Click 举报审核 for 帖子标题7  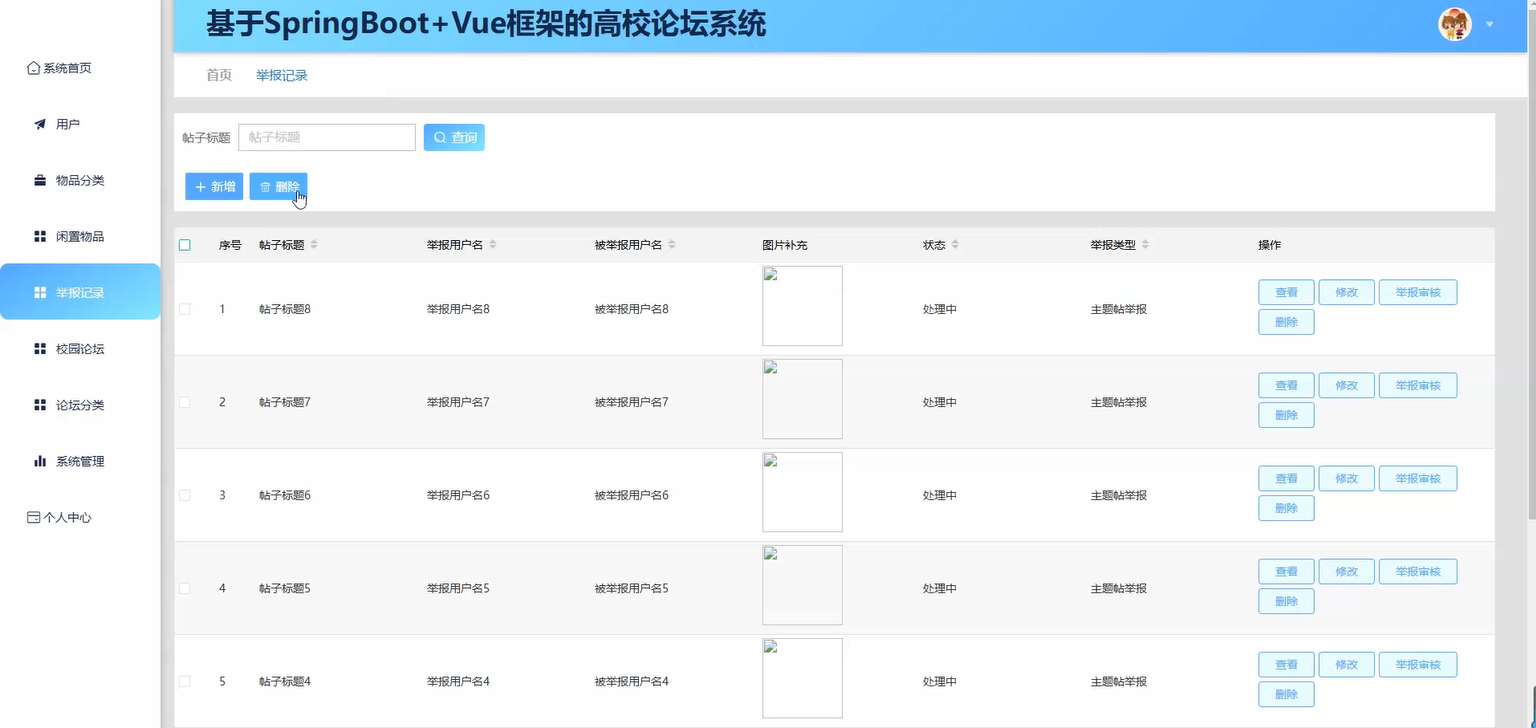click(x=1418, y=385)
